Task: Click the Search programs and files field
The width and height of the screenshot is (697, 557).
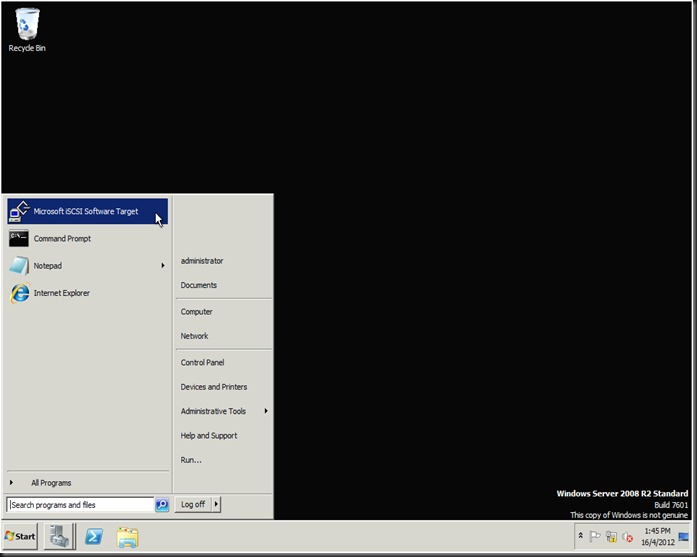Action: point(80,505)
